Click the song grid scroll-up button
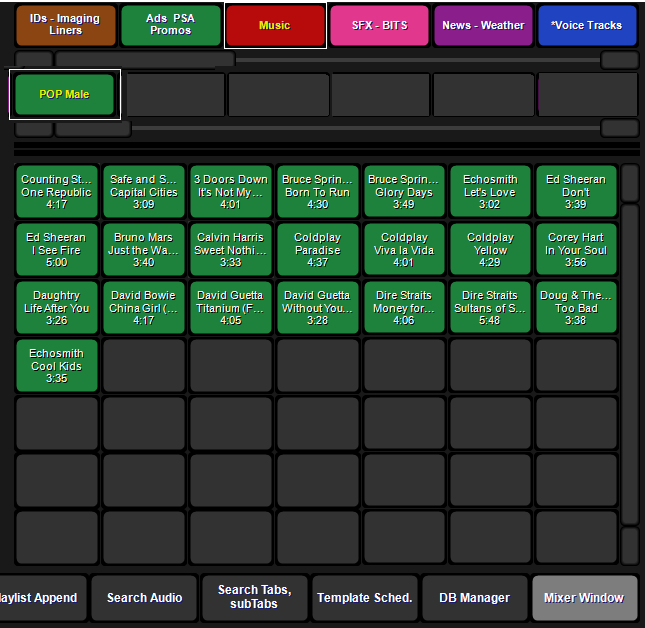 (x=630, y=183)
